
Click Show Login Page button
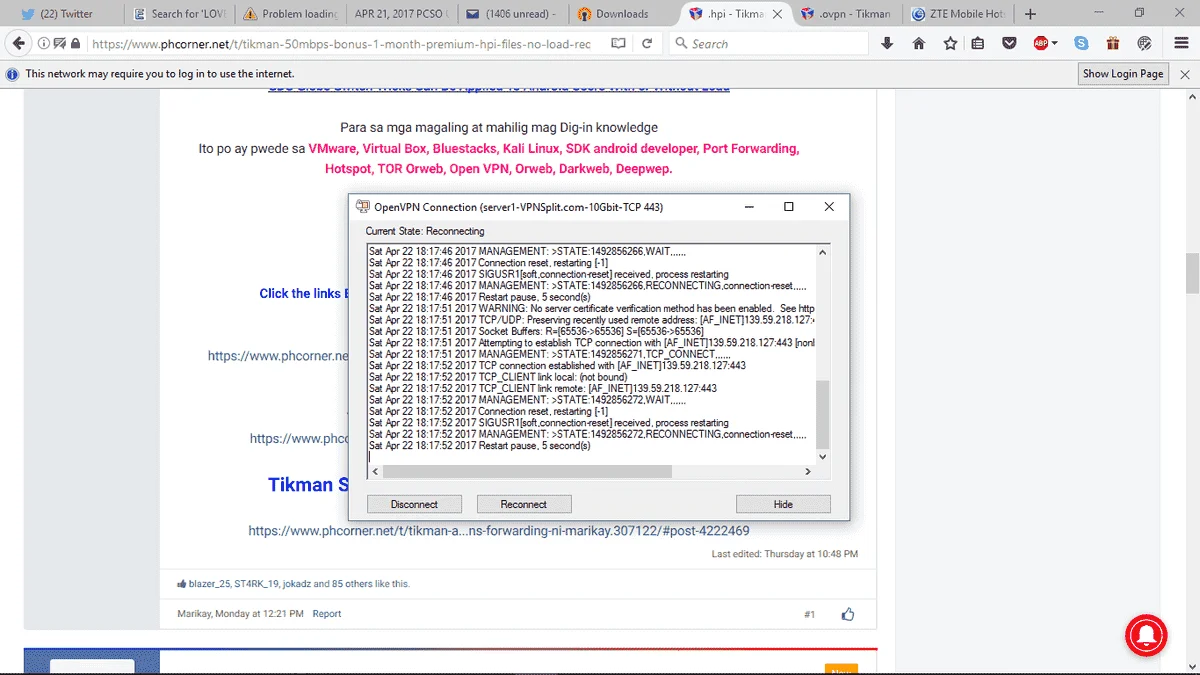click(1123, 74)
